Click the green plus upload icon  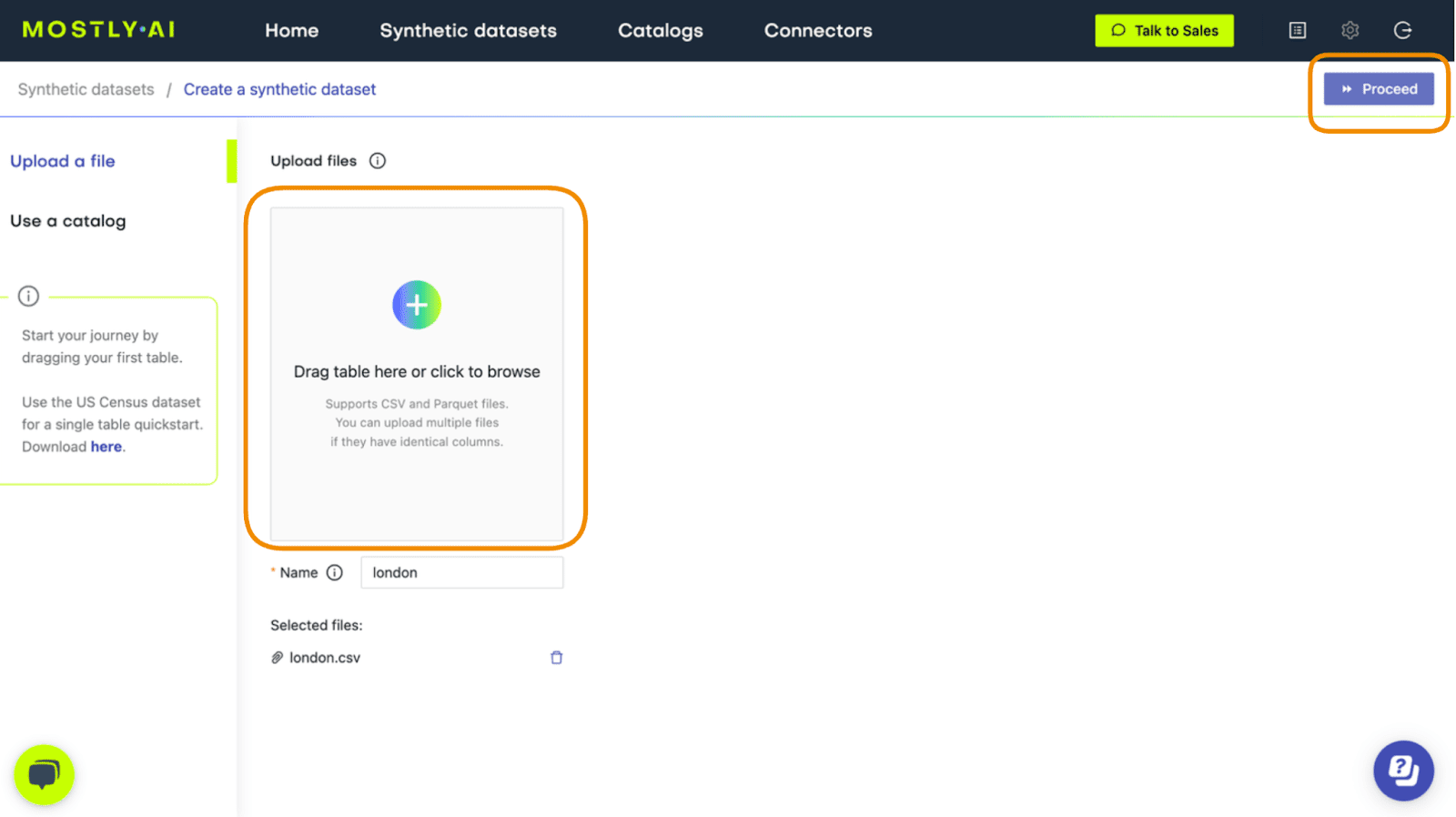417,305
